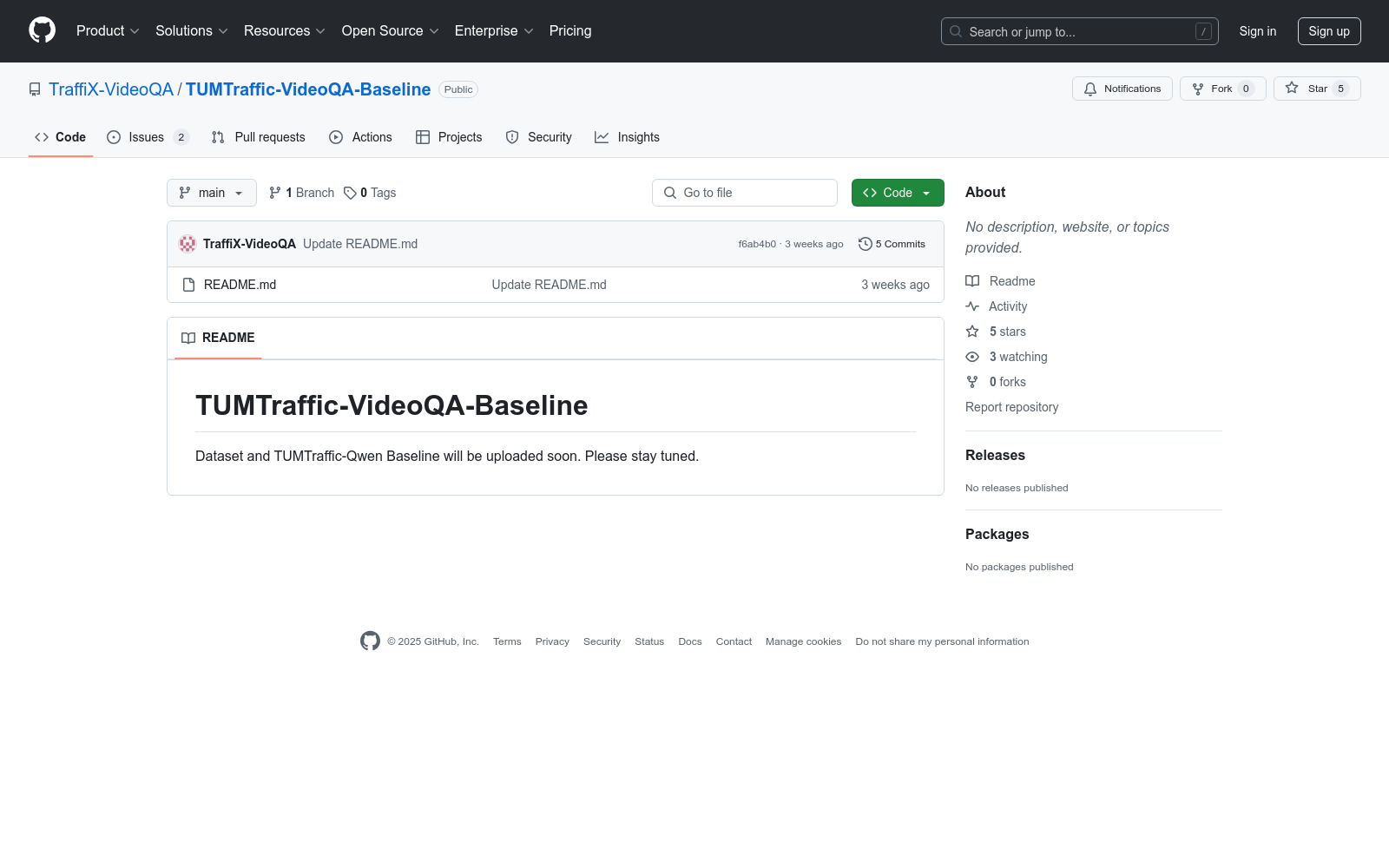Open the Enterprise dropdown menu

point(494,31)
